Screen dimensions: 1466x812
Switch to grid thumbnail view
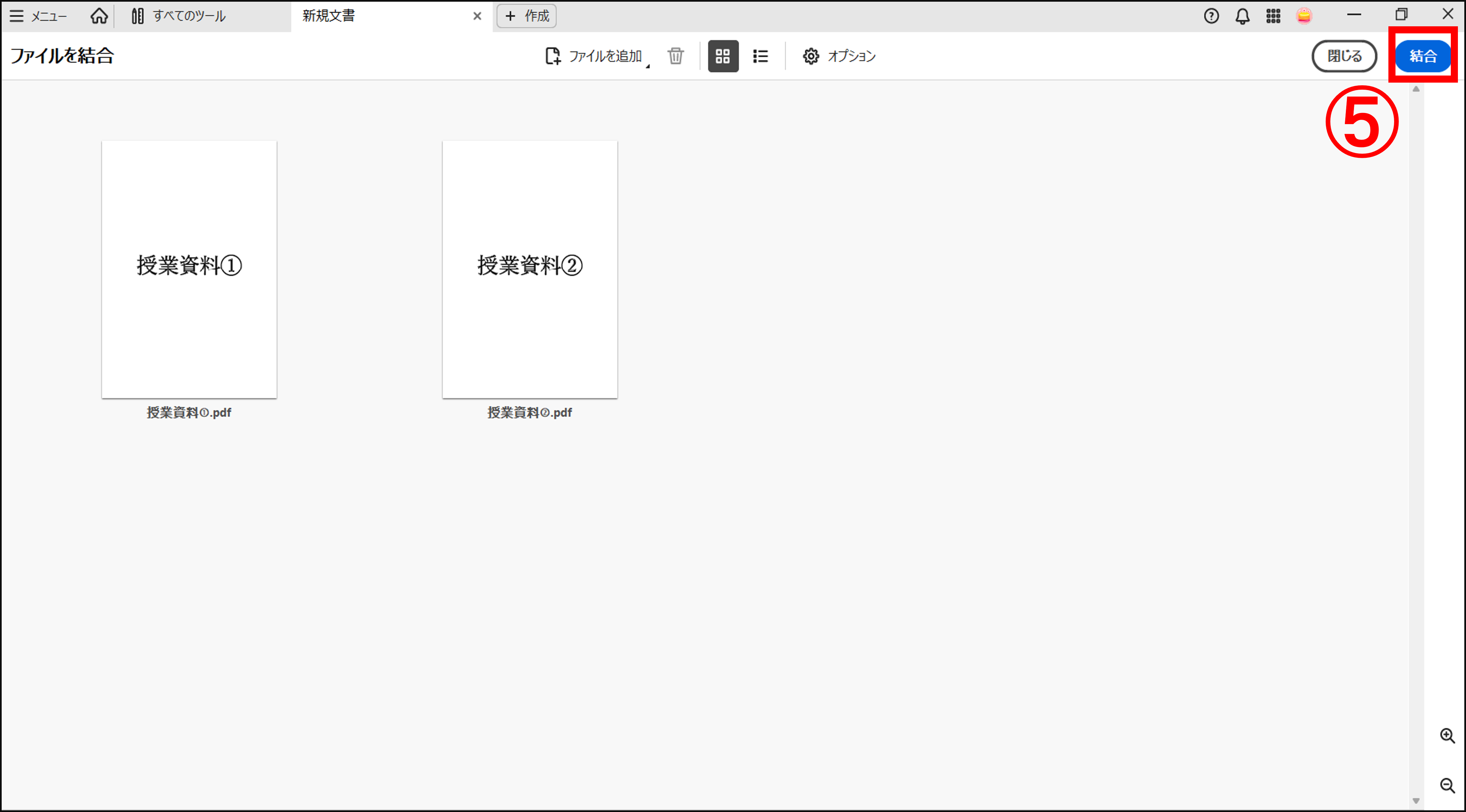(723, 56)
